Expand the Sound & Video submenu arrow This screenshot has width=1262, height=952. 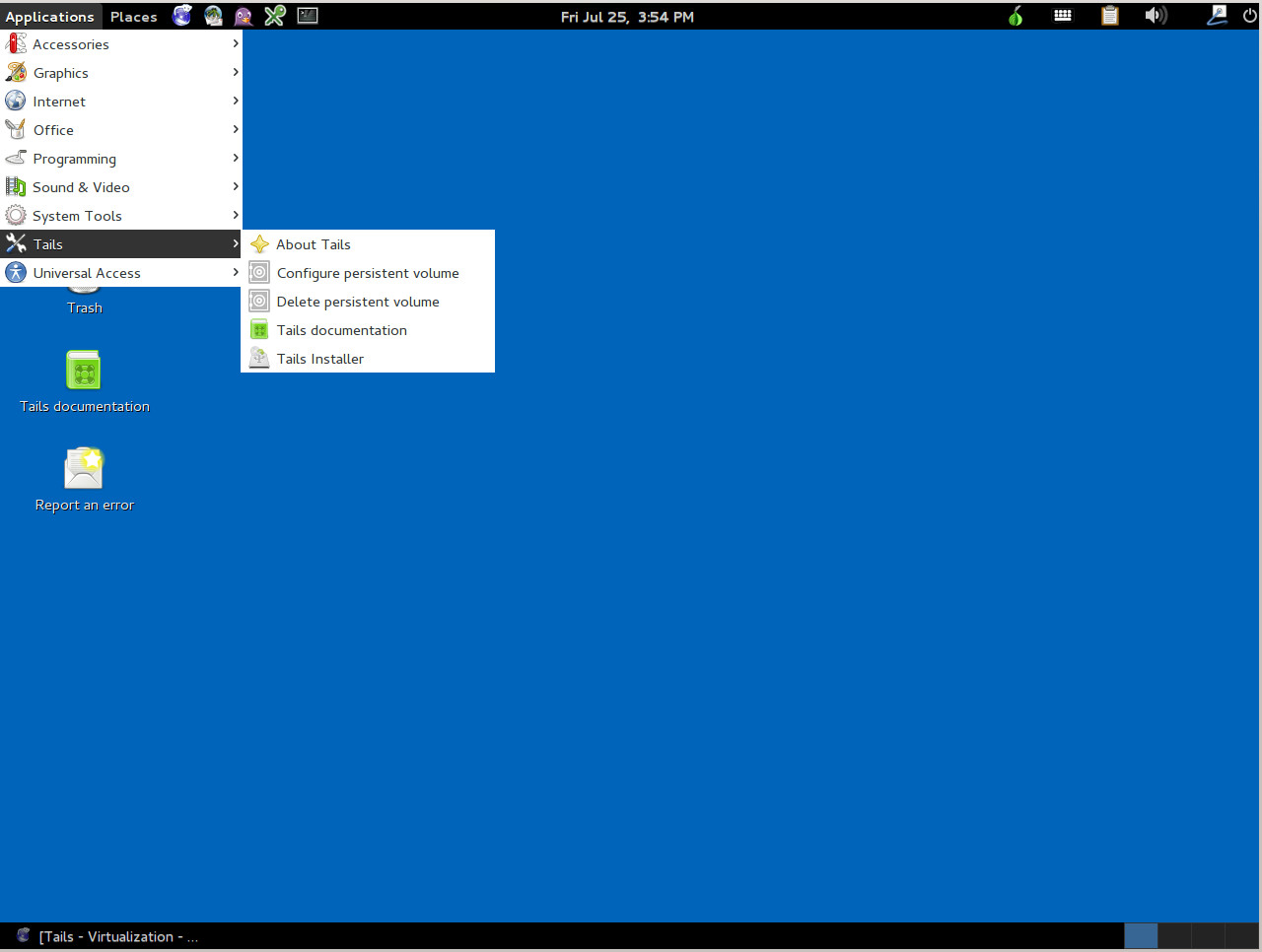(x=236, y=186)
